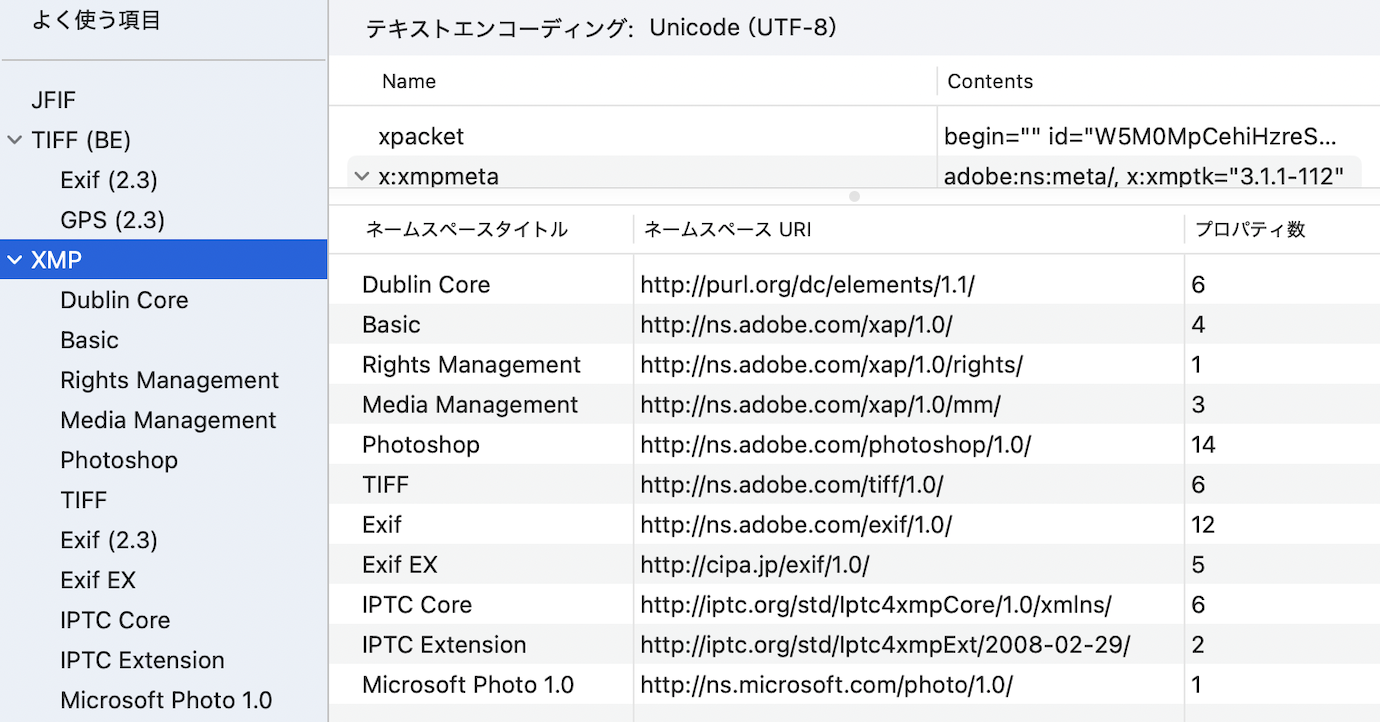This screenshot has width=1380, height=722.
Task: Sort by プロパティ数 column header
Action: click(x=1250, y=230)
